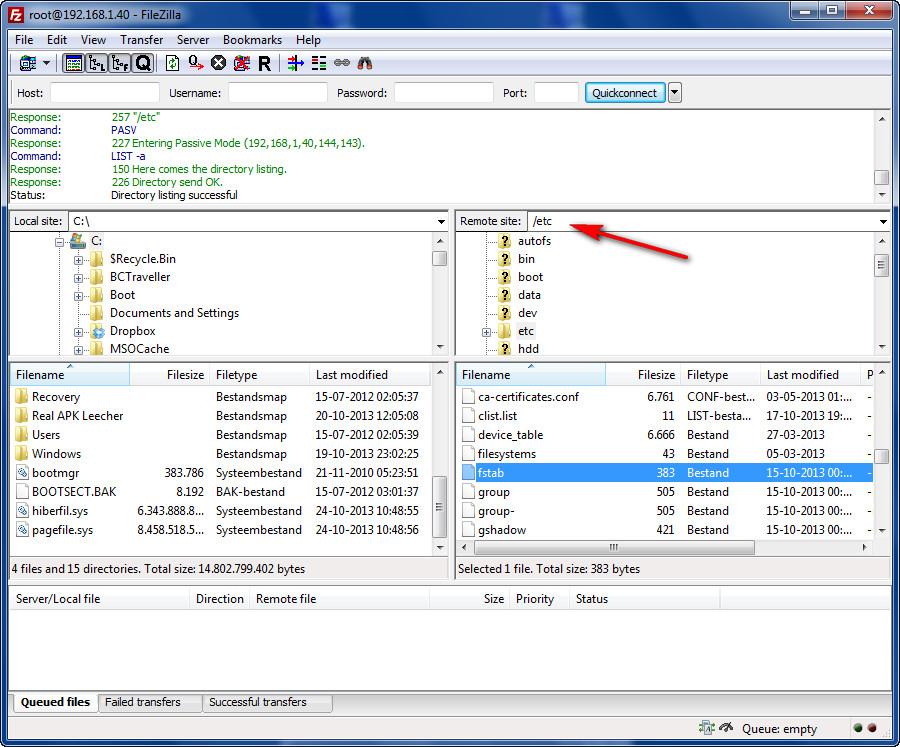Image resolution: width=900 pixels, height=747 pixels.
Task: Disconnect from the current server
Action: pos(242,63)
